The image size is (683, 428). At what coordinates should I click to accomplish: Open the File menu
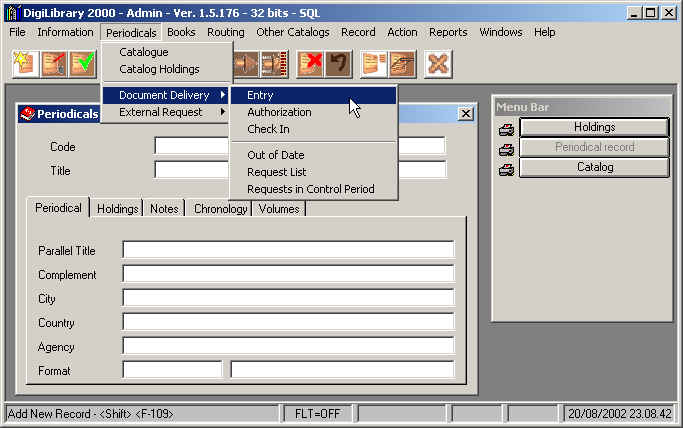click(17, 32)
